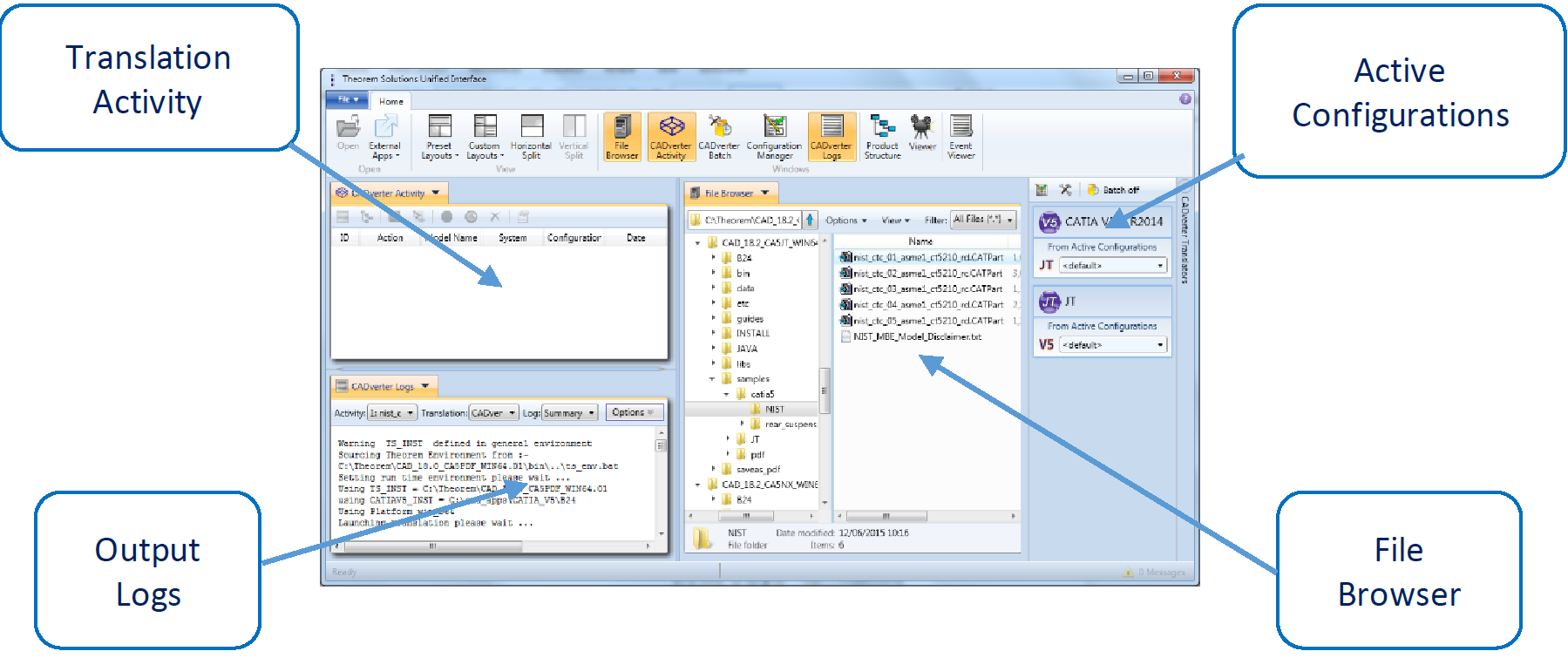1568x658 pixels.
Task: Toggle the CADverter Activity ribbon button
Action: coord(671,137)
